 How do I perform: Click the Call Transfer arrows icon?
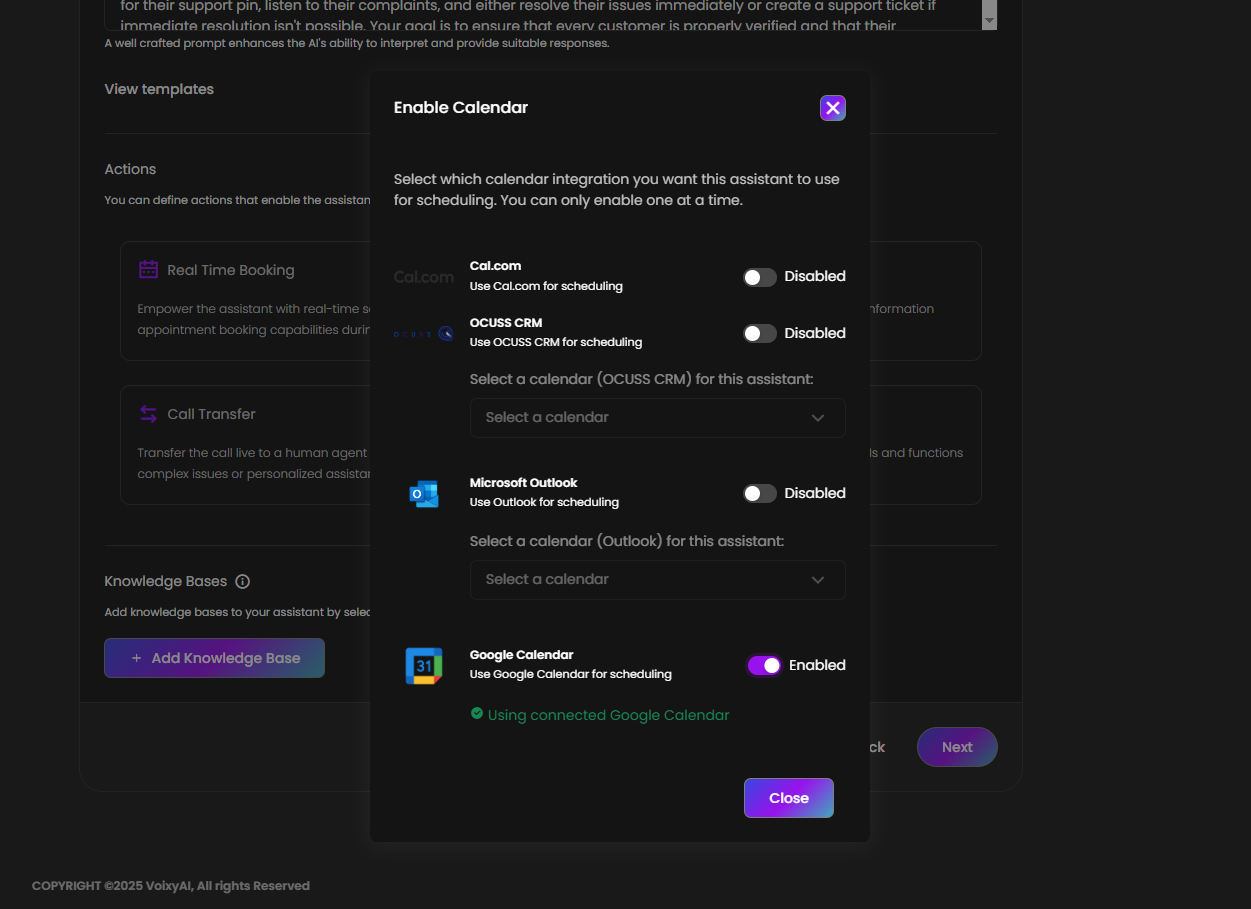pos(148,414)
